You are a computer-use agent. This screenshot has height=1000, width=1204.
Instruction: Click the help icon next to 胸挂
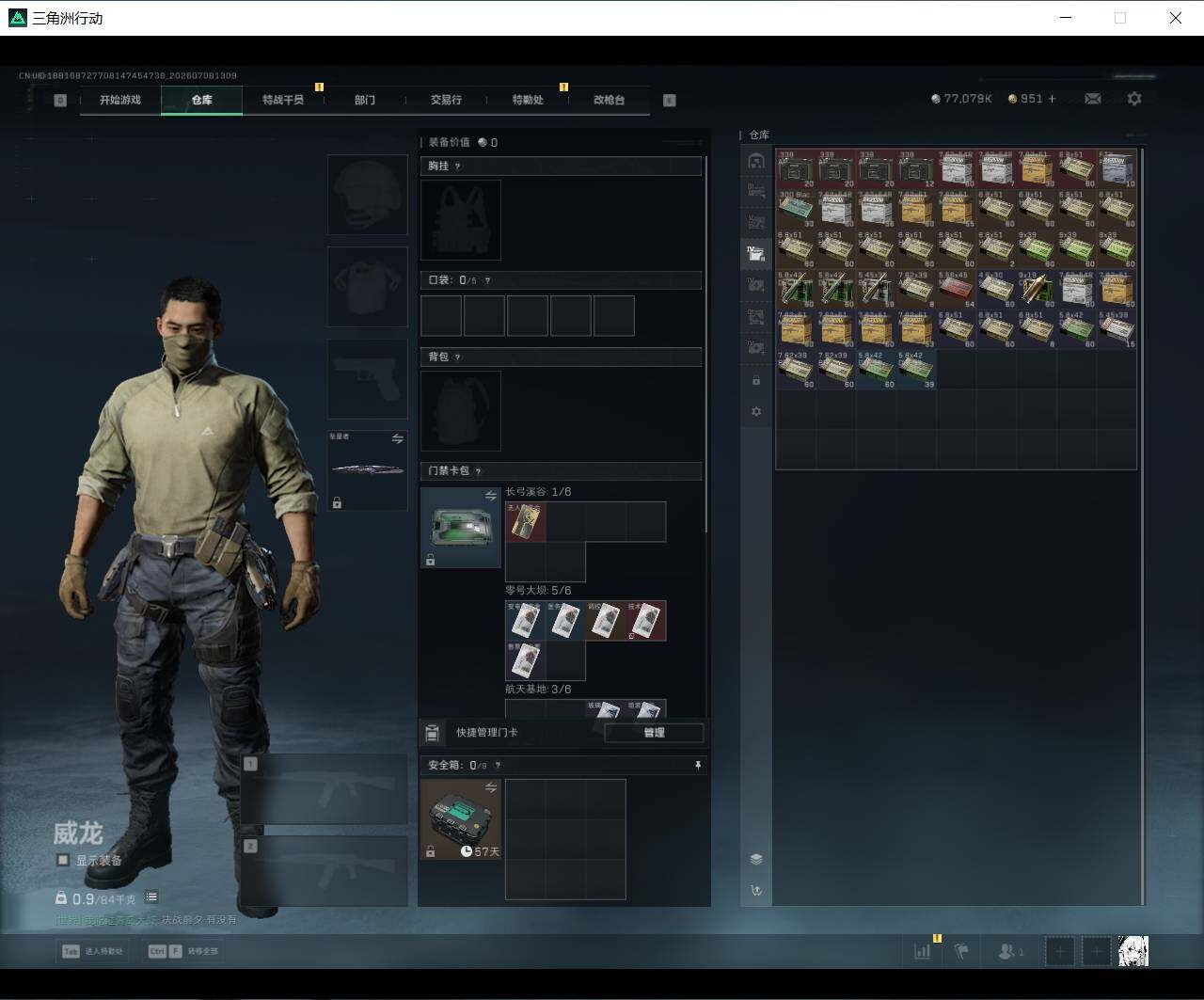458,167
